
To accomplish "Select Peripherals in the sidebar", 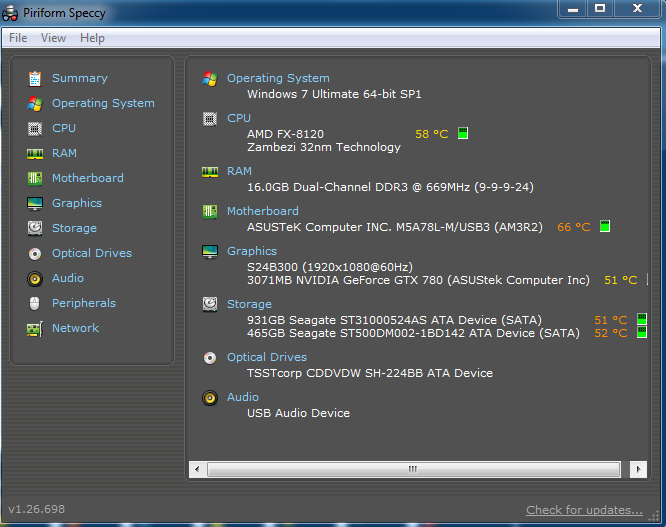I will (x=84, y=304).
